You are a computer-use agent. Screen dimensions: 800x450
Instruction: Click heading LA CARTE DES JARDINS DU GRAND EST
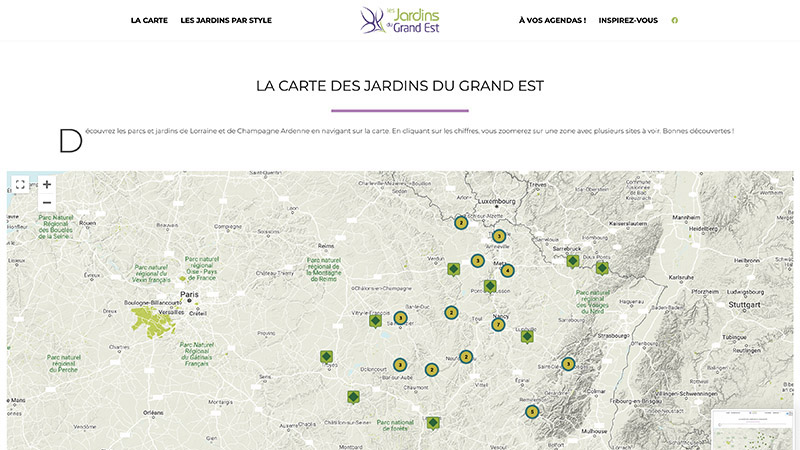(x=400, y=86)
